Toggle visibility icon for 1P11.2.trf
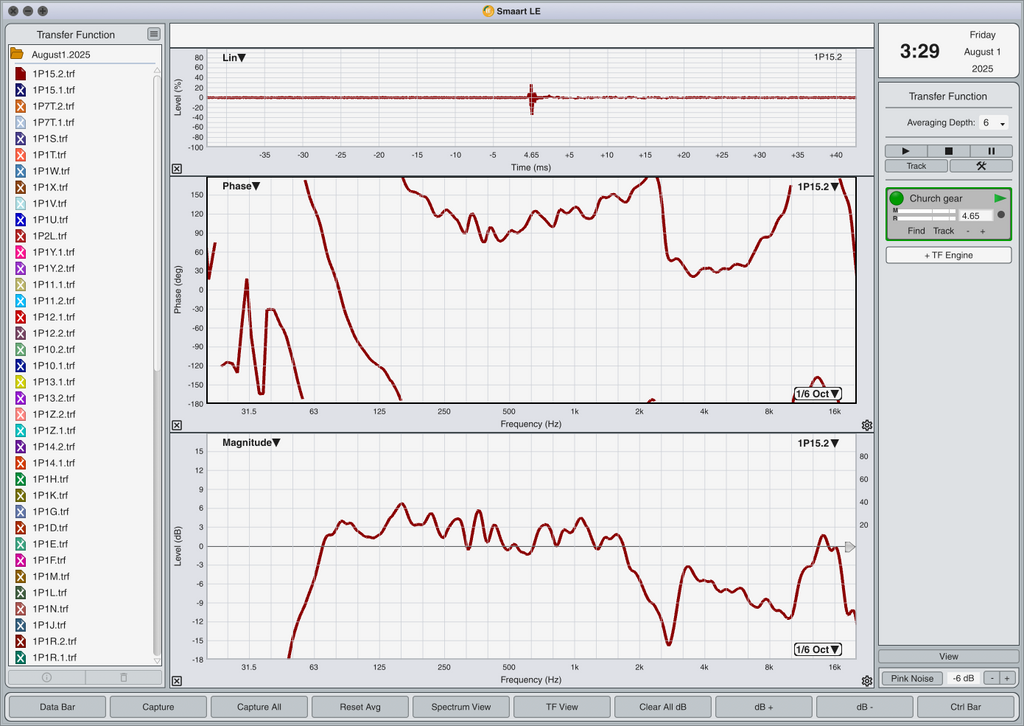 tap(20, 301)
